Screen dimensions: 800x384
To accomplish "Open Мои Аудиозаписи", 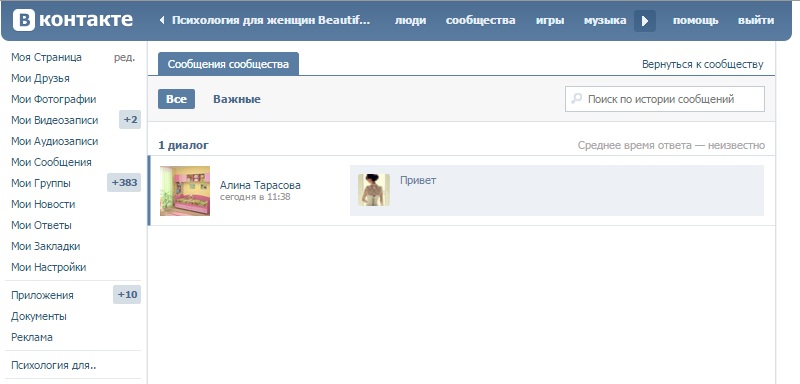I will point(55,141).
